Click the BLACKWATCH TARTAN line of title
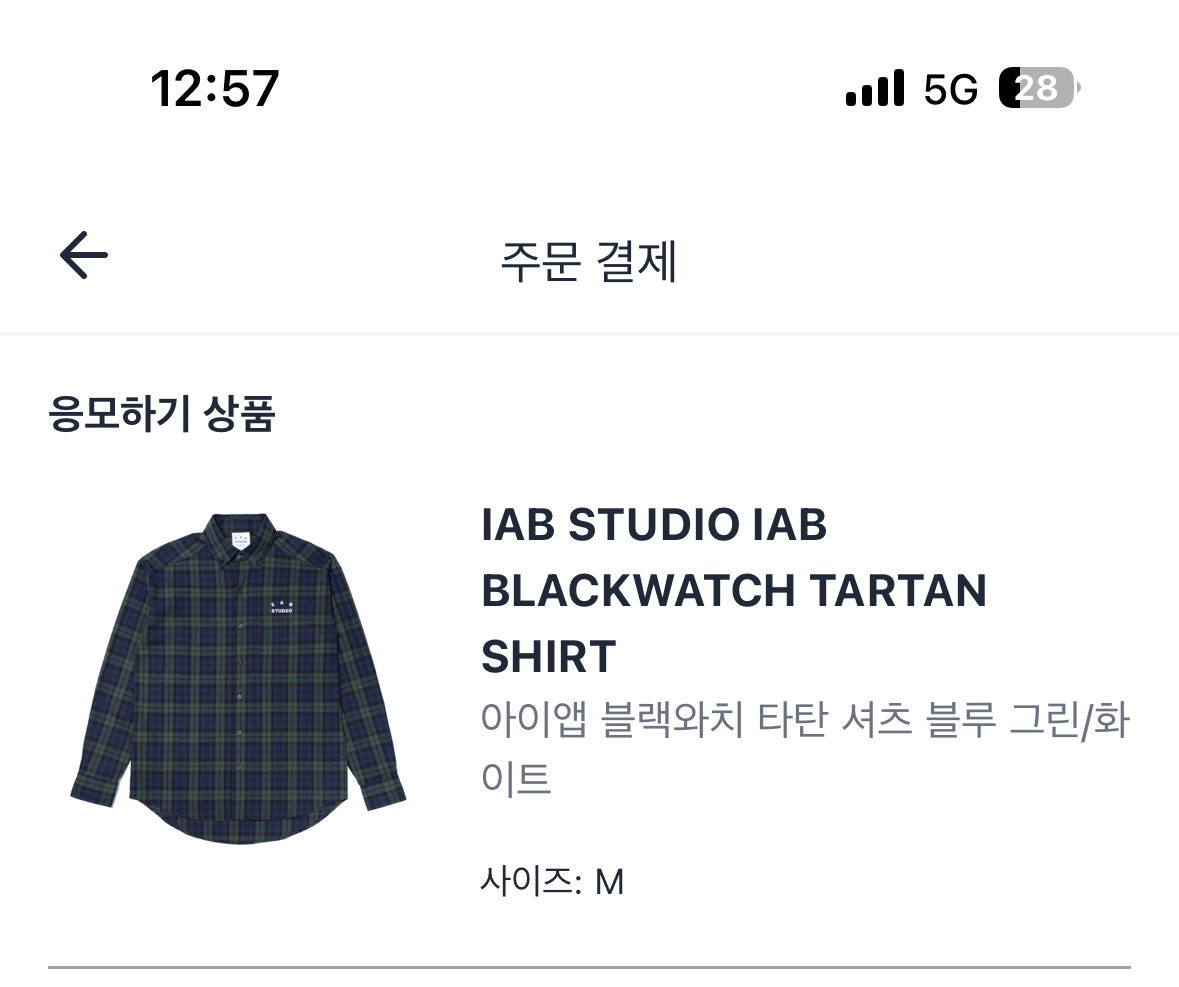The width and height of the screenshot is (1179, 987). [x=733, y=591]
